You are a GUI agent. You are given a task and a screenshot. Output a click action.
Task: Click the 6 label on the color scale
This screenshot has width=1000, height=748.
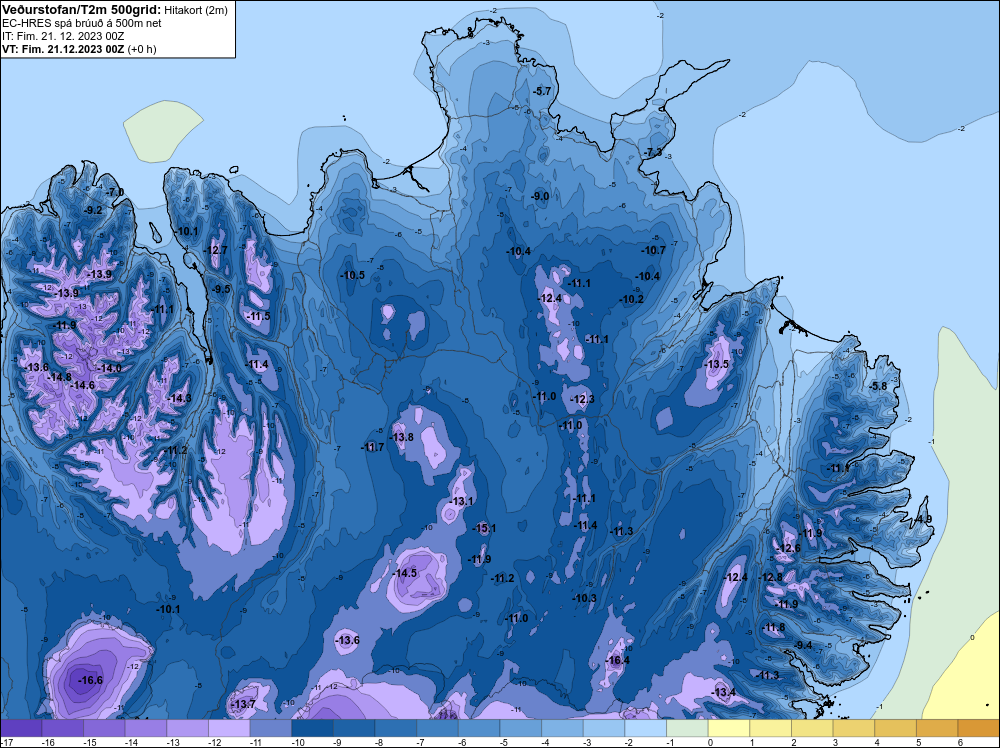click(960, 742)
